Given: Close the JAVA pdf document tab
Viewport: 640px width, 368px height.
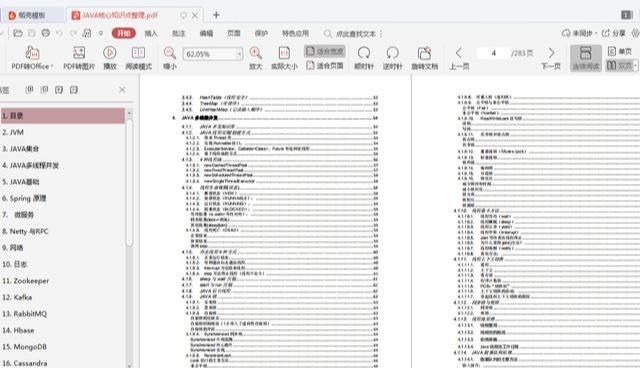Looking at the screenshot, I should tap(195, 15).
